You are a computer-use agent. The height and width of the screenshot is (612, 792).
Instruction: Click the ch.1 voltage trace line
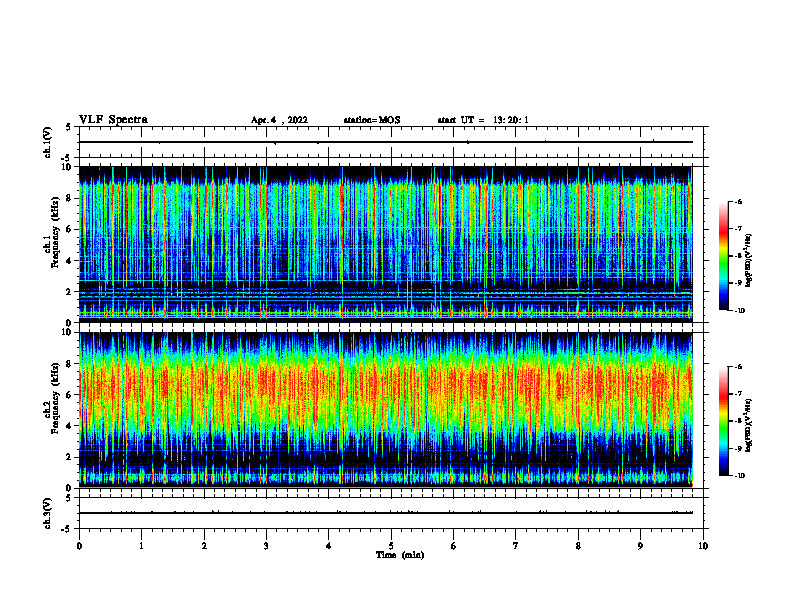tap(385, 142)
